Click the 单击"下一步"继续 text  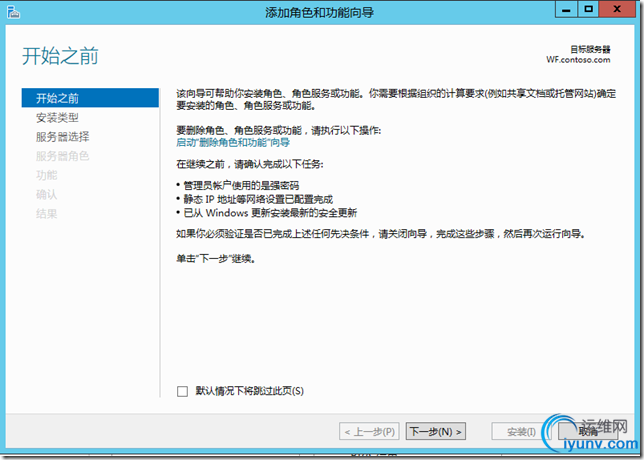point(216,259)
